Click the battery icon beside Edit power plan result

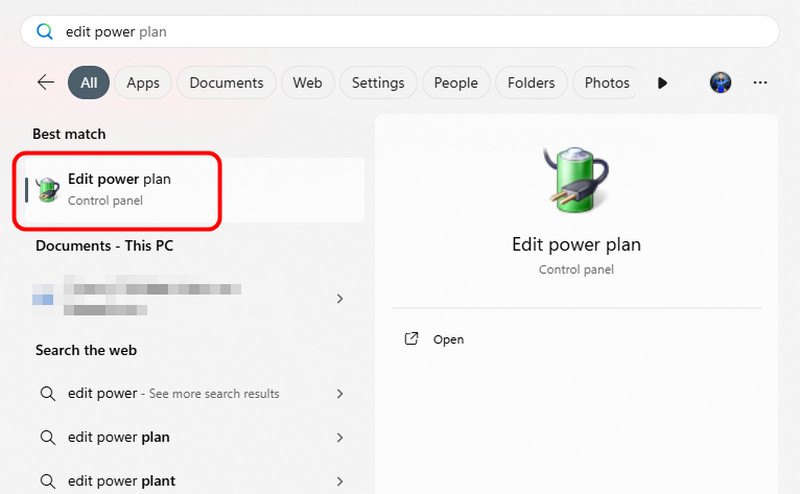pos(47,189)
